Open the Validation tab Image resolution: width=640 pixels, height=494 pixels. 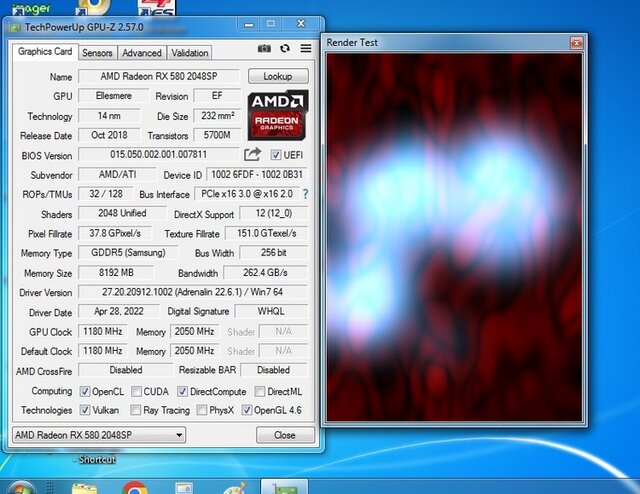[x=190, y=53]
